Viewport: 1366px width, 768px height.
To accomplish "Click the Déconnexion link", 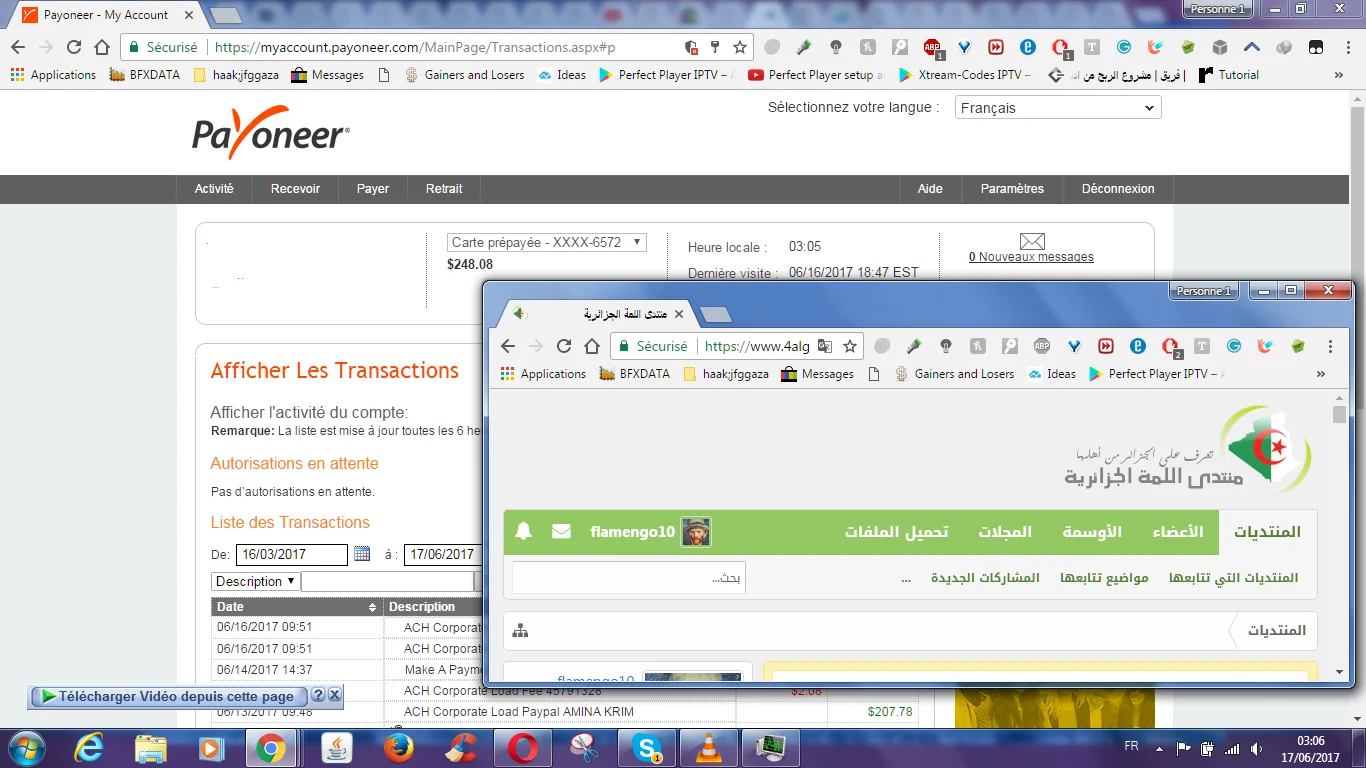I will pos(1117,189).
